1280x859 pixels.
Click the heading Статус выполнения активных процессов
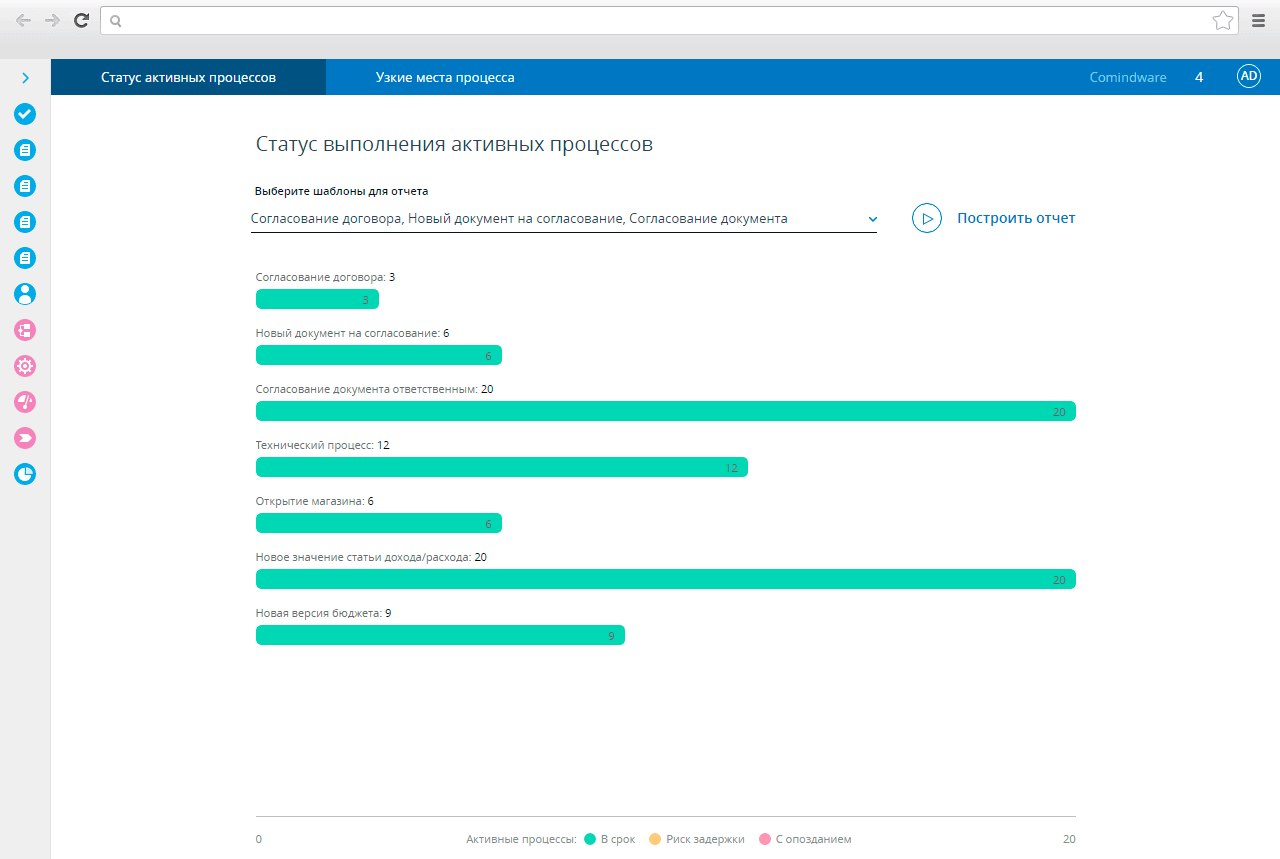pyautogui.click(x=454, y=144)
